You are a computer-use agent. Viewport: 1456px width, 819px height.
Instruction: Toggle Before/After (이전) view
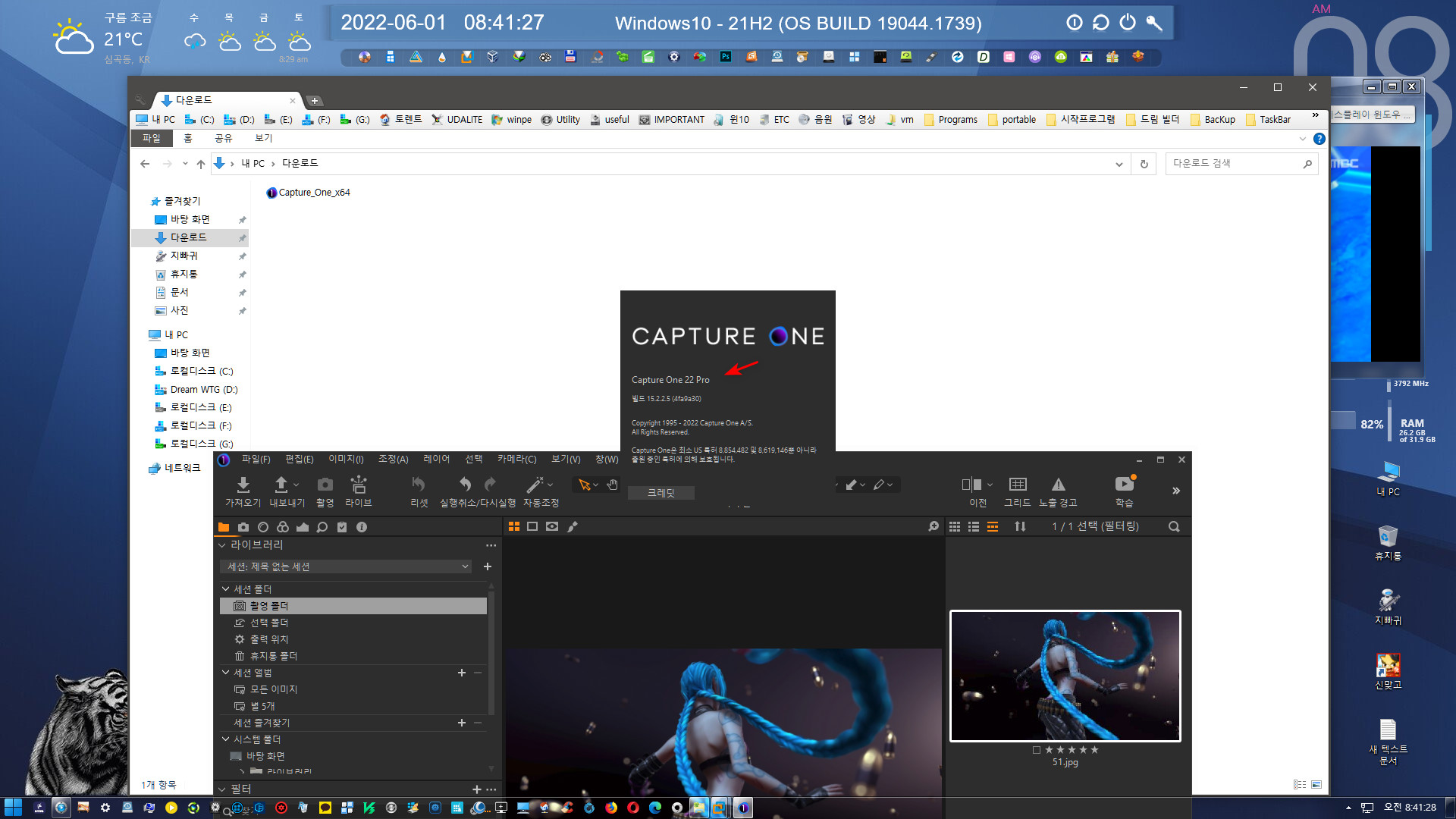(971, 484)
